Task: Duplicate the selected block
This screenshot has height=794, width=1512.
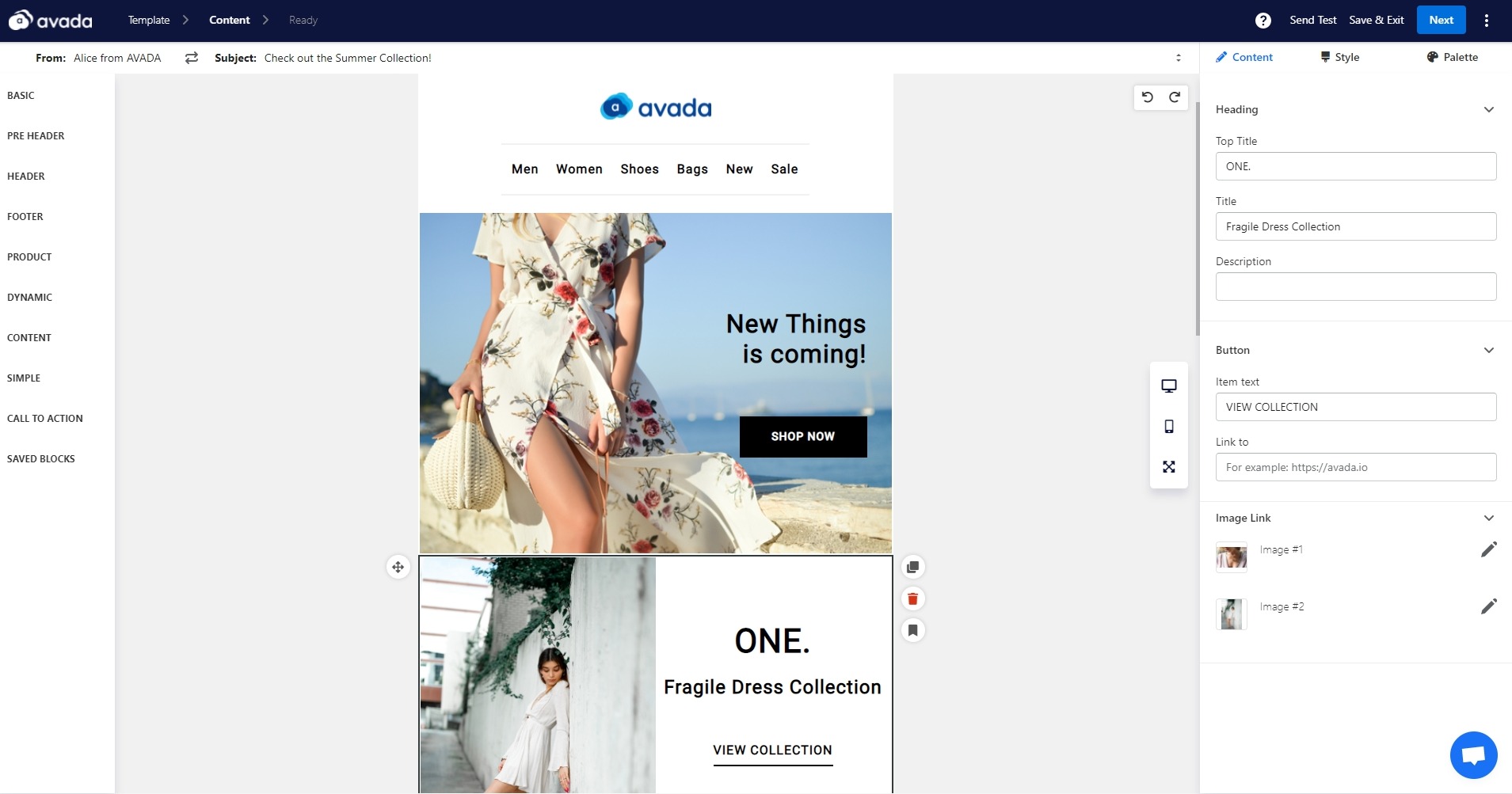Action: 912,567
